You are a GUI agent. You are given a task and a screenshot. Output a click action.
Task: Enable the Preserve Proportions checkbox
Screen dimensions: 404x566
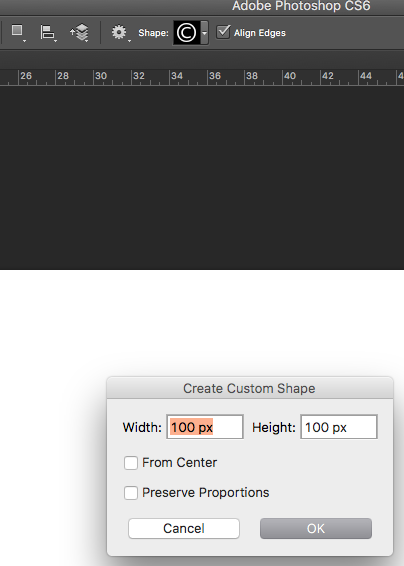click(x=131, y=493)
